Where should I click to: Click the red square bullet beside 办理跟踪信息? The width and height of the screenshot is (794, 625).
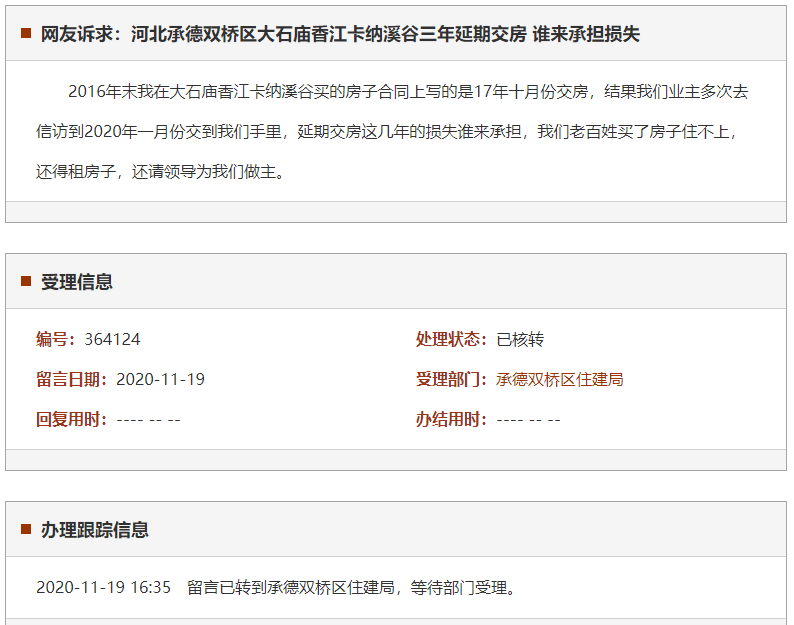click(x=26, y=530)
